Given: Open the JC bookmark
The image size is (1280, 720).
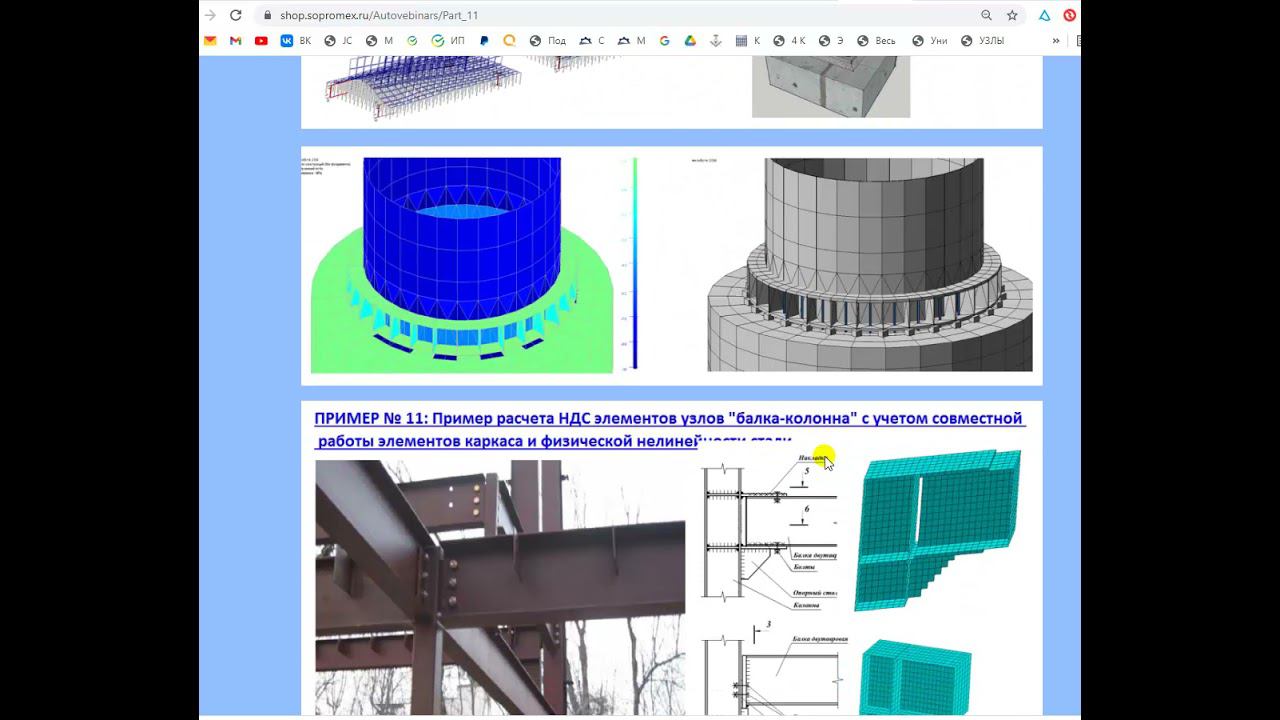Looking at the screenshot, I should pyautogui.click(x=338, y=41).
